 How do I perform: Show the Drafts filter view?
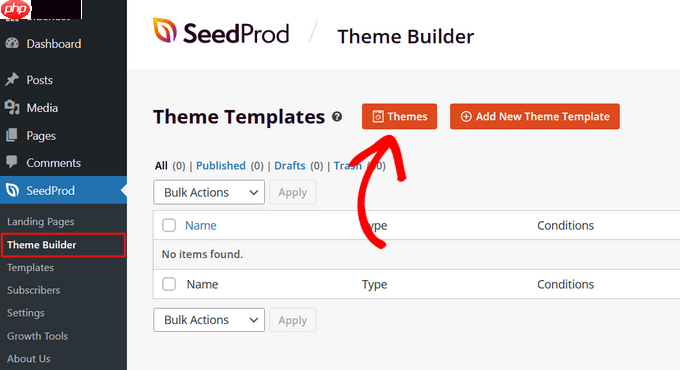[x=290, y=166]
